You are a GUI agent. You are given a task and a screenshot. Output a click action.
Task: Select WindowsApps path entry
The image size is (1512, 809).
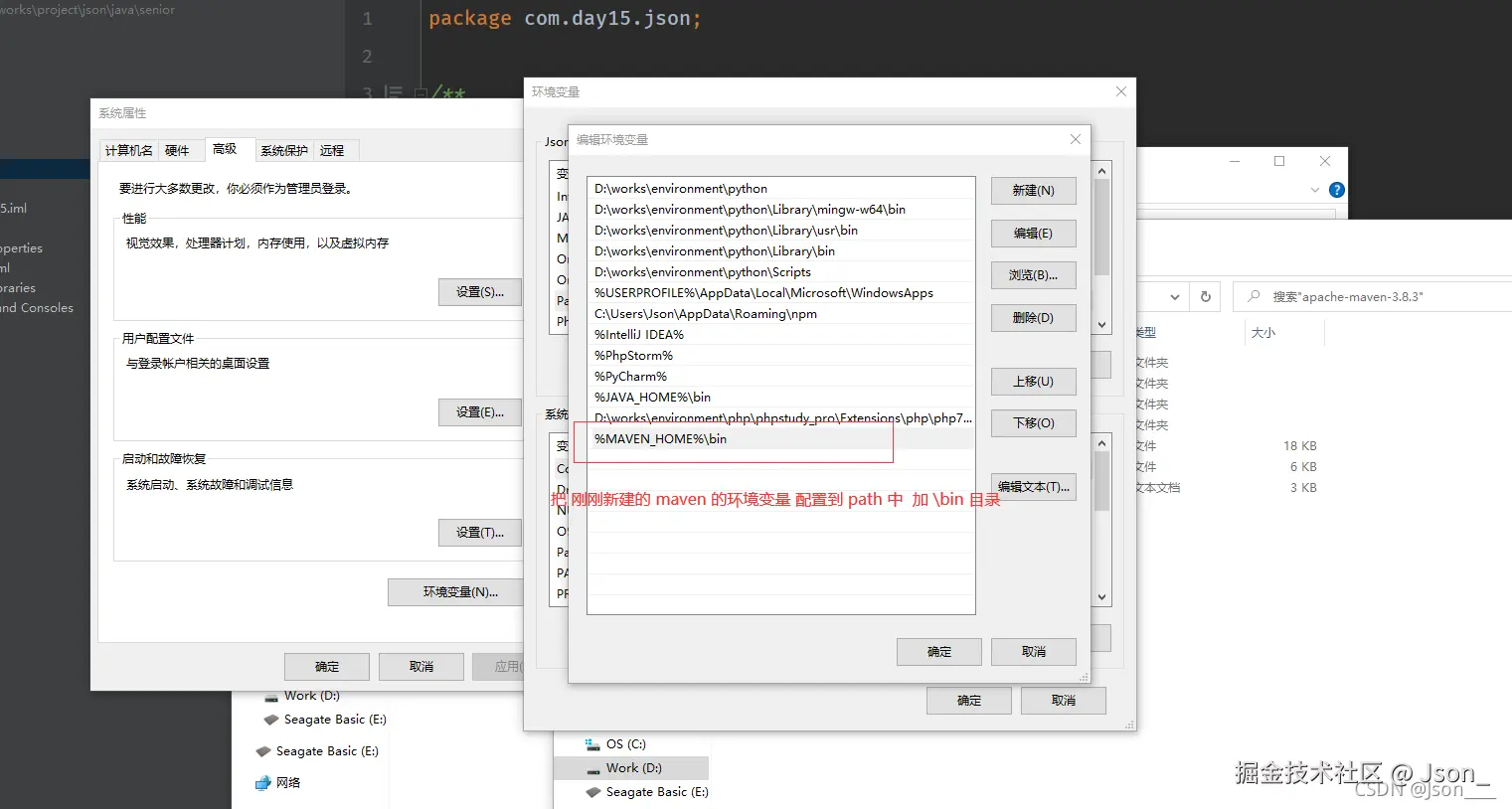(x=780, y=293)
